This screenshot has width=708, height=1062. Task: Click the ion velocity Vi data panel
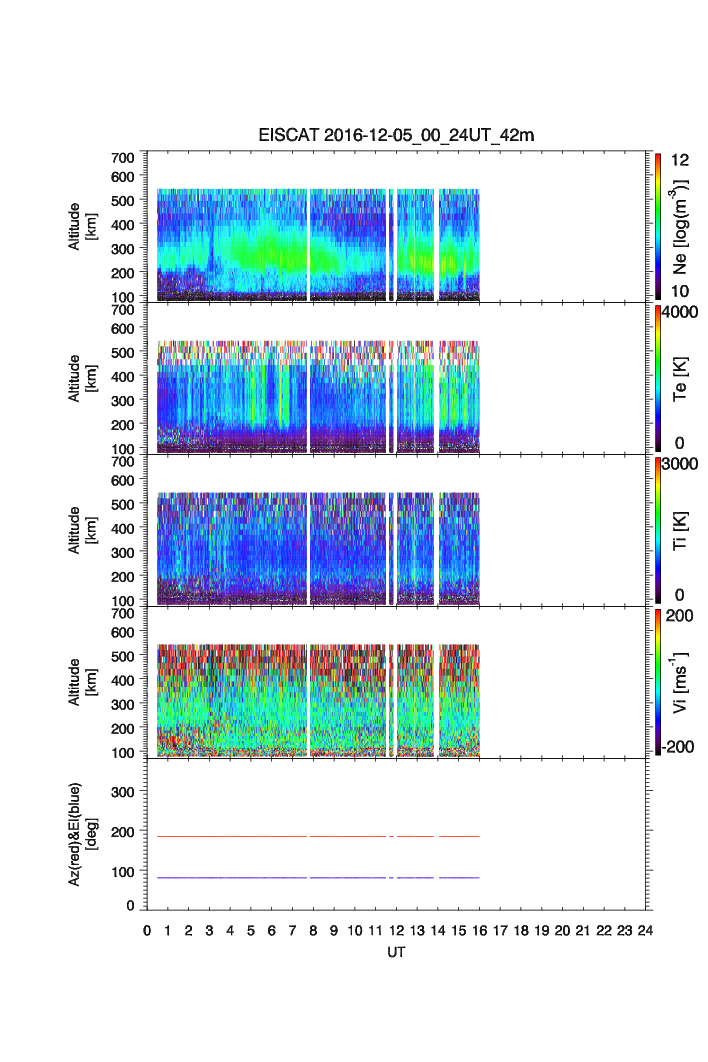tap(396, 682)
